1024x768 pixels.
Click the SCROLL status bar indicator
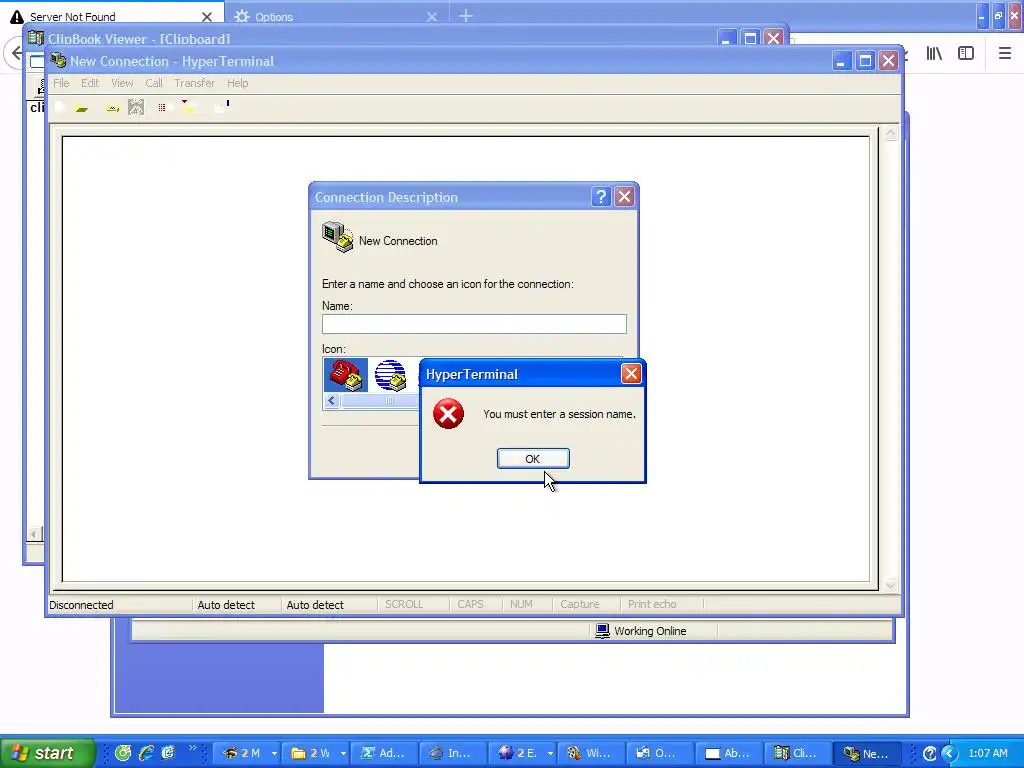(x=404, y=604)
